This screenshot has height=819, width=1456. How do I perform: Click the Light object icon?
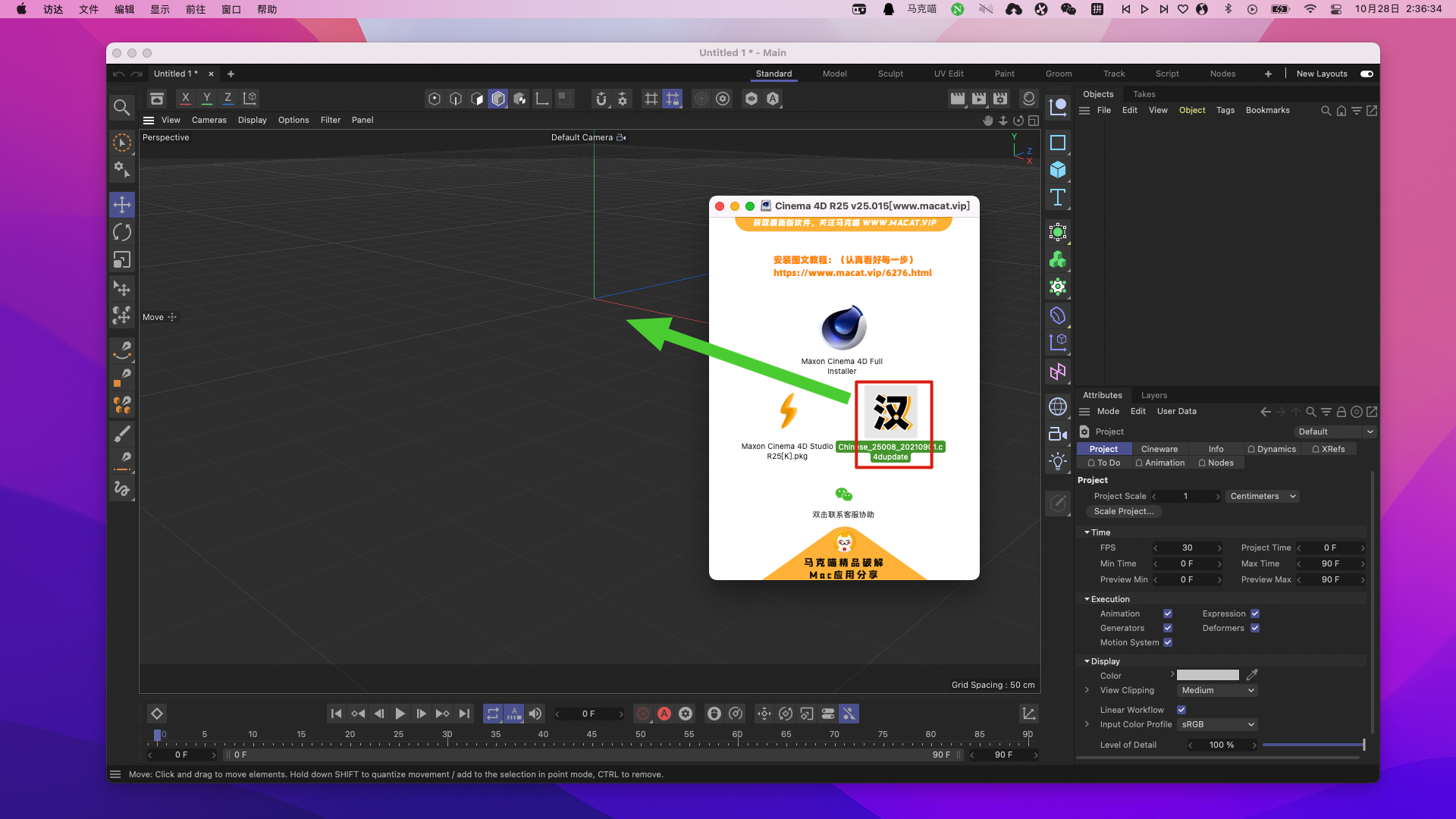1058,461
